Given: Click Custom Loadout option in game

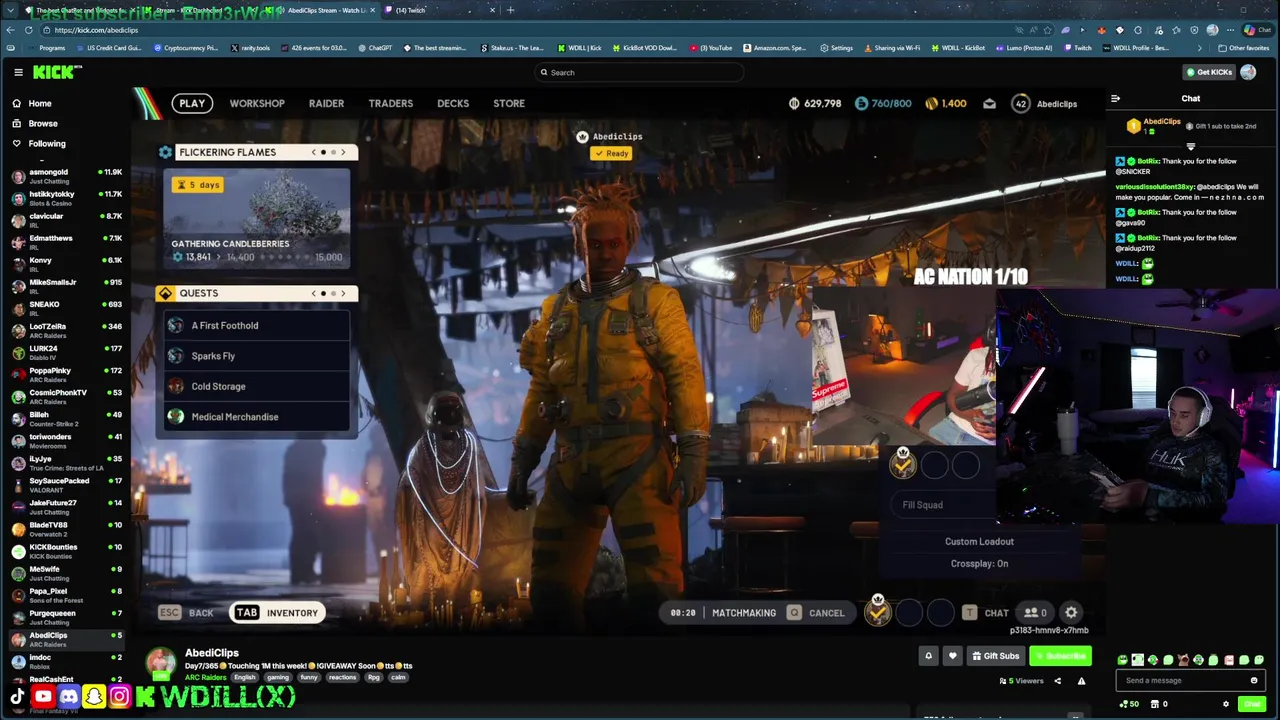Looking at the screenshot, I should (x=979, y=541).
